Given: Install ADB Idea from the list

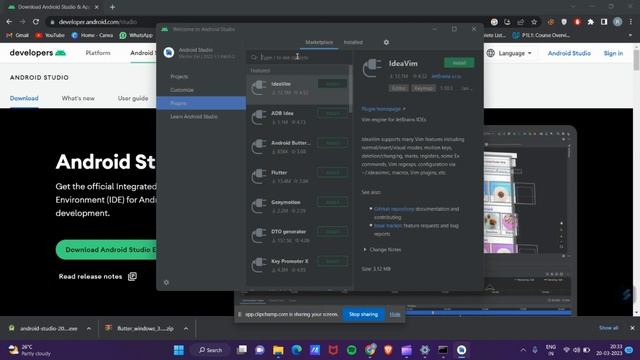Looking at the screenshot, I should point(333,113).
